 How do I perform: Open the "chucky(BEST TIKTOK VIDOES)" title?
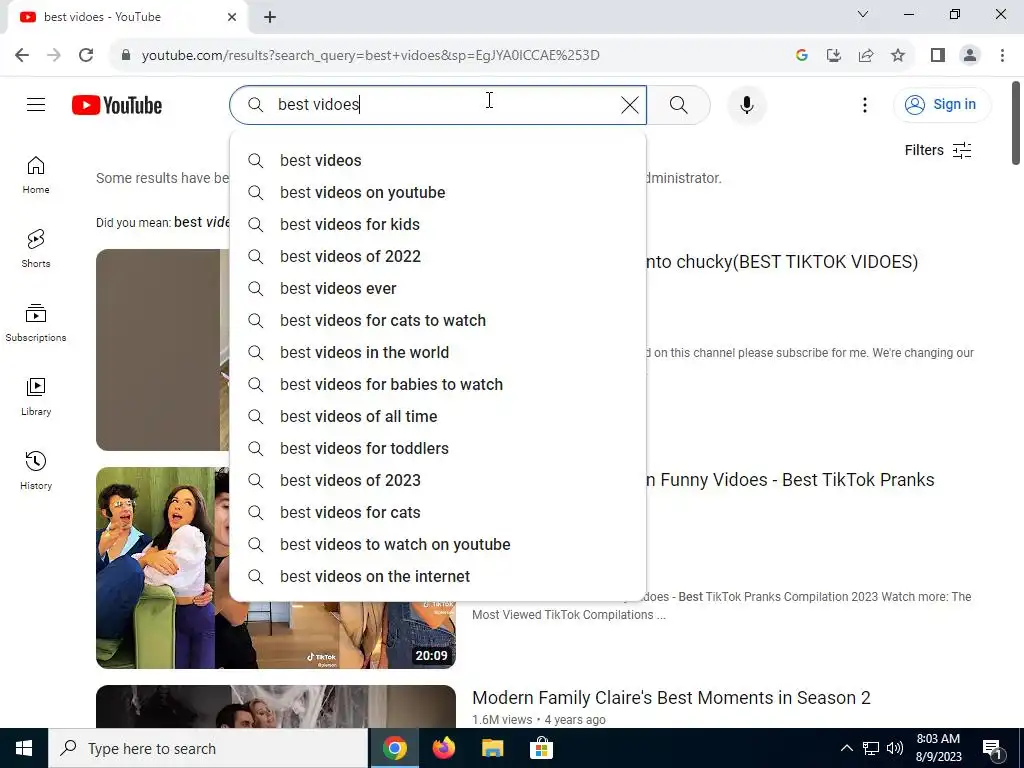(782, 262)
